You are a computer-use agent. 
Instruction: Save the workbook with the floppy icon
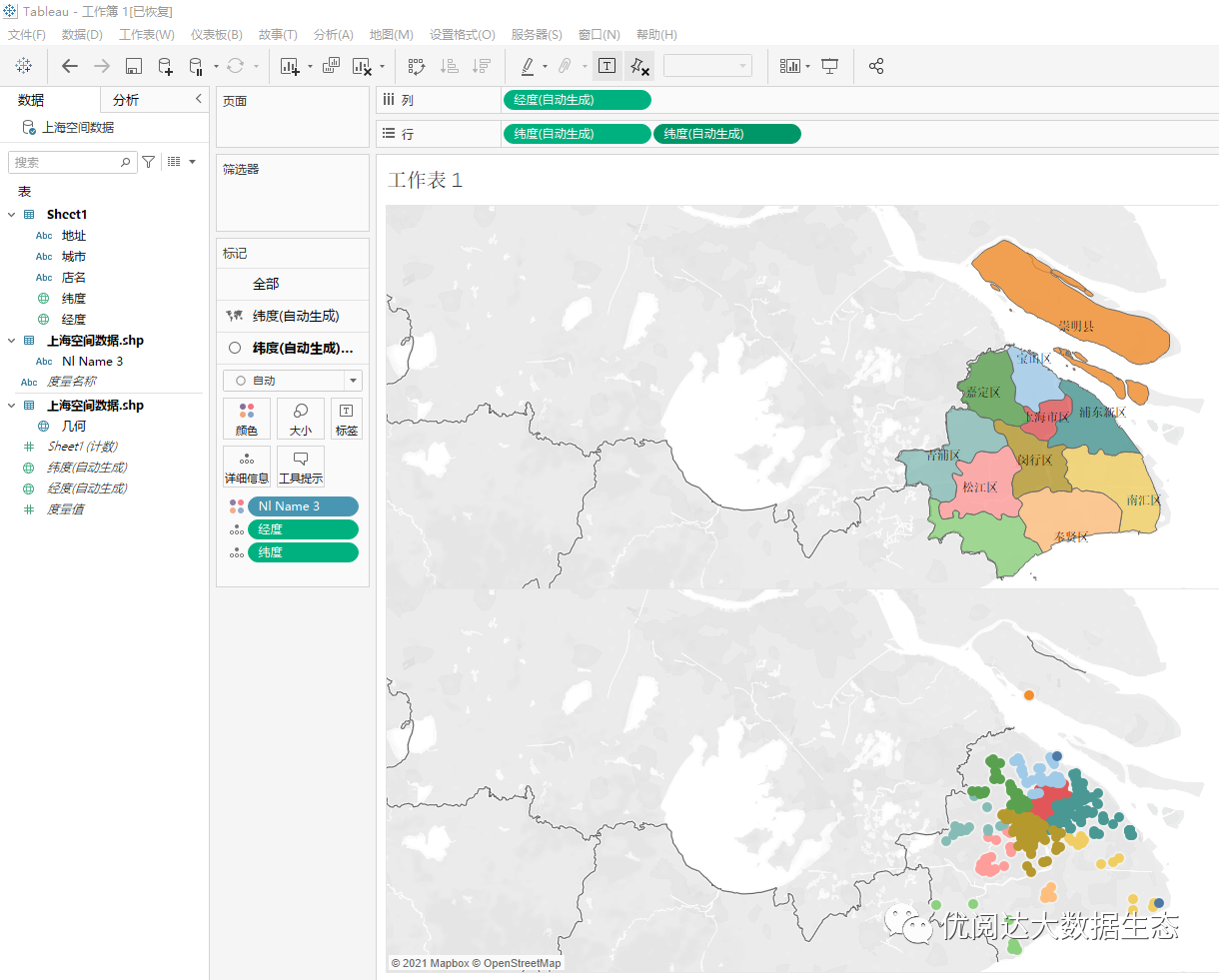(134, 66)
